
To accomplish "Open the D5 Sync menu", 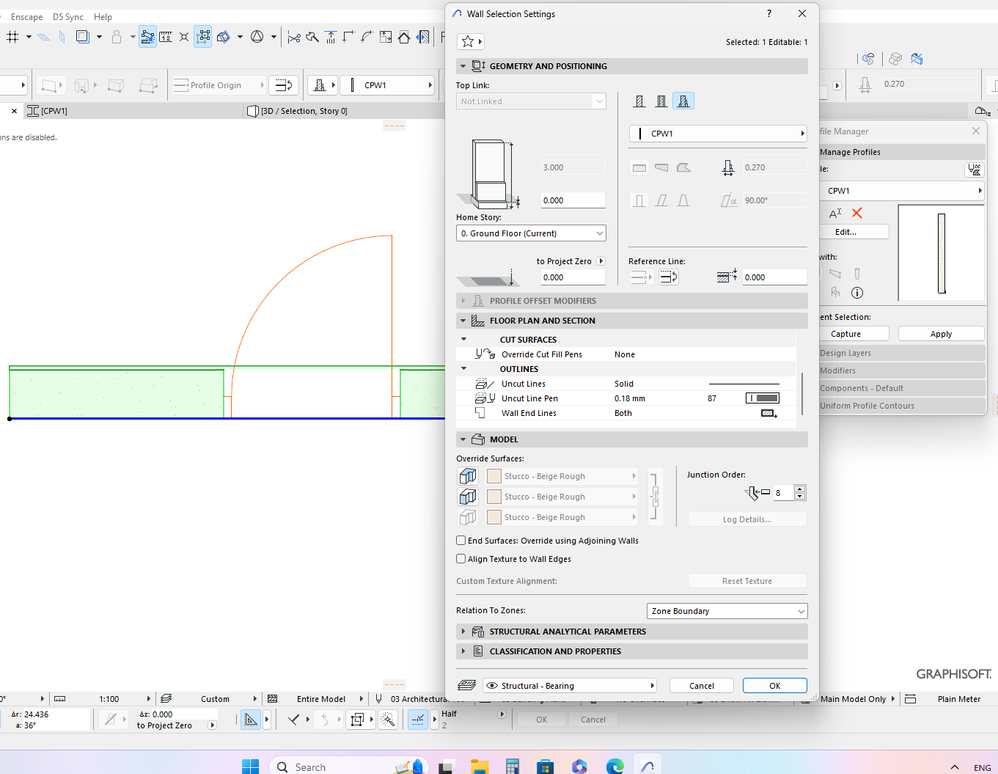I will pos(68,17).
